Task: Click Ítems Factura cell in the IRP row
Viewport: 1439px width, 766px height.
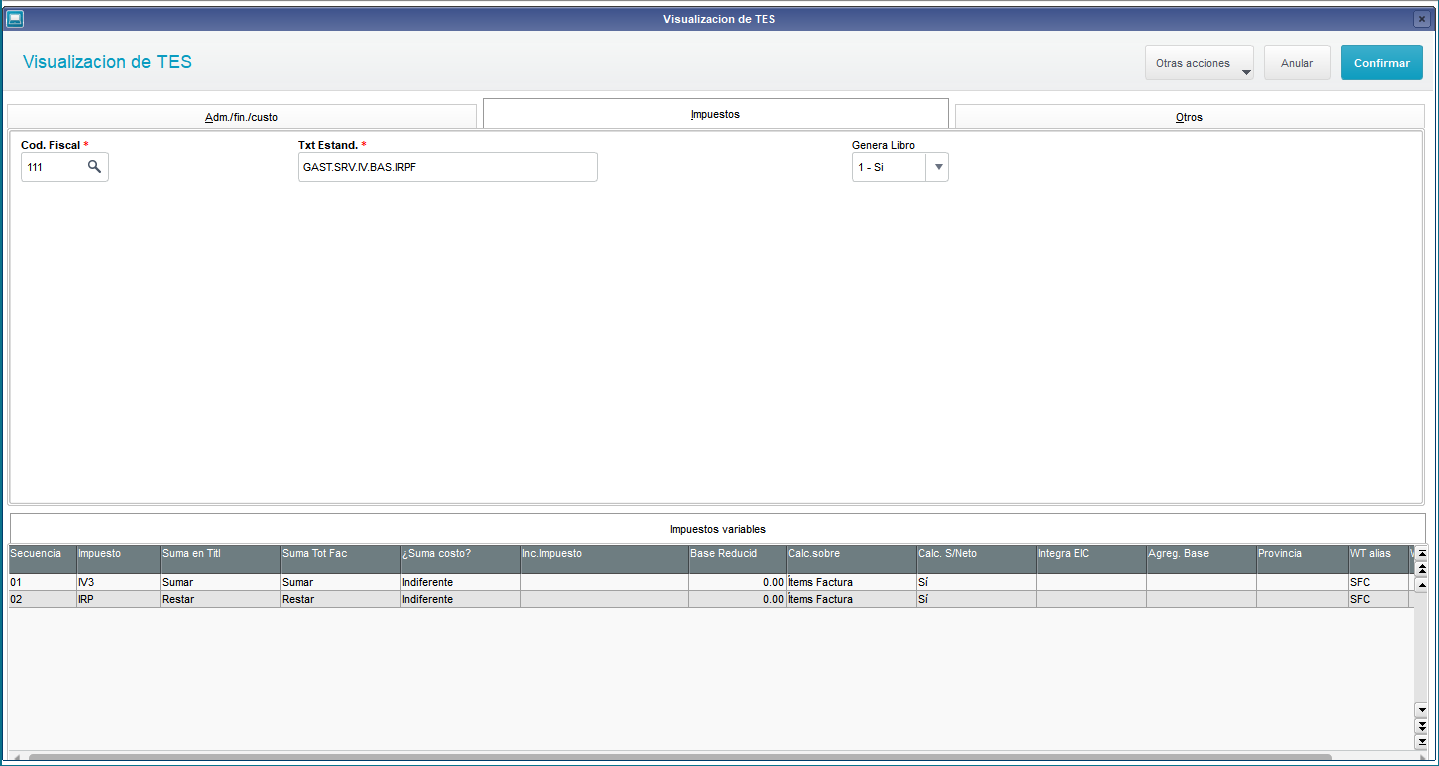Action: tap(851, 599)
